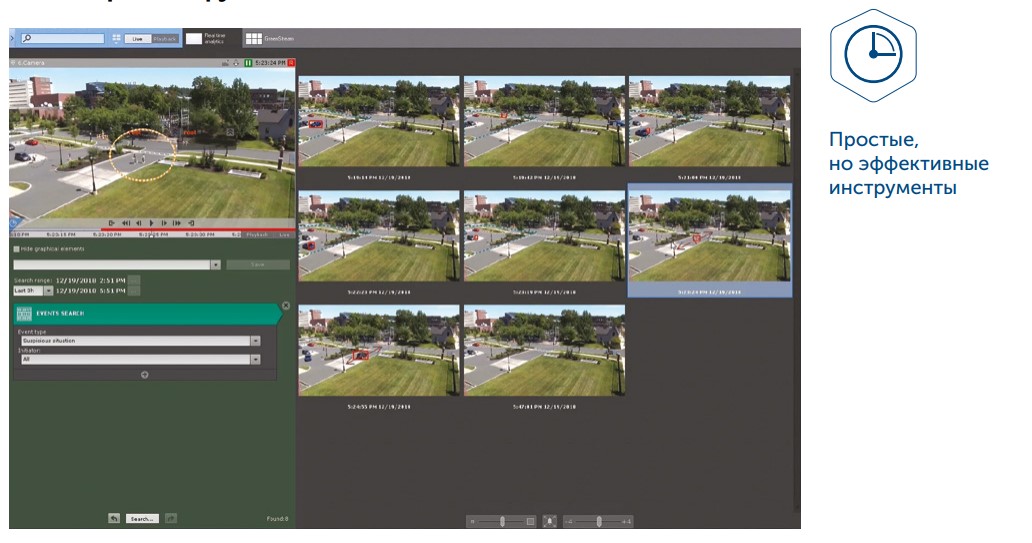The image size is (1032, 543).
Task: Click the print icon in camera header
Action: (236, 63)
